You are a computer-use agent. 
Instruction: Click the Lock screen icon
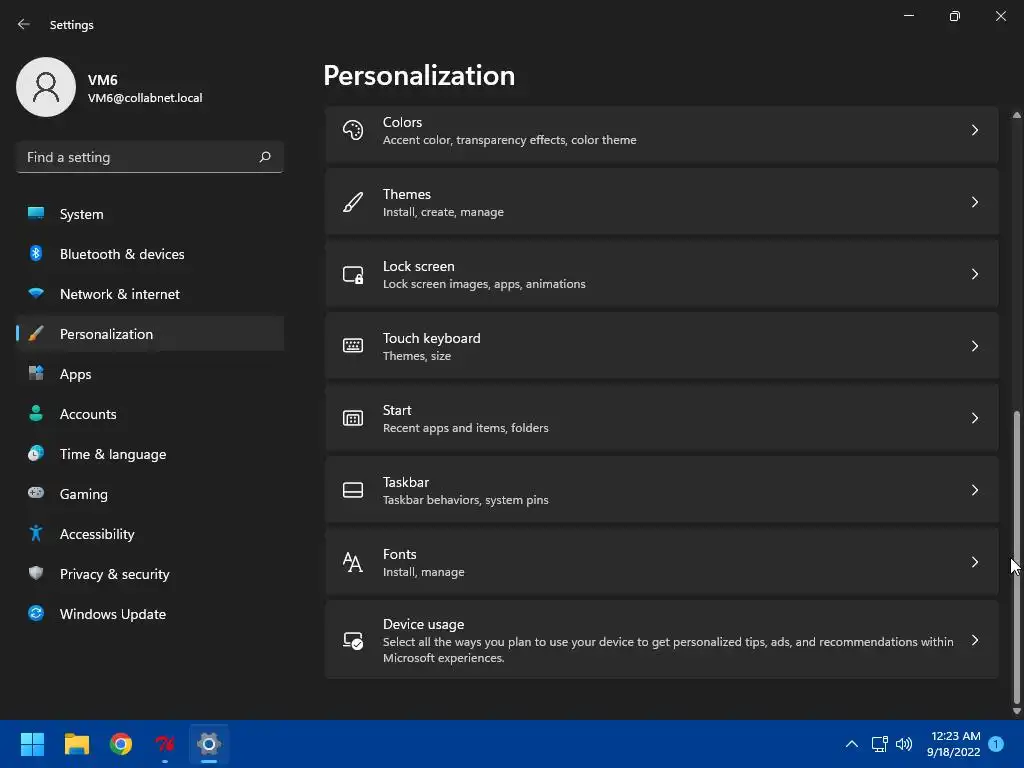353,274
